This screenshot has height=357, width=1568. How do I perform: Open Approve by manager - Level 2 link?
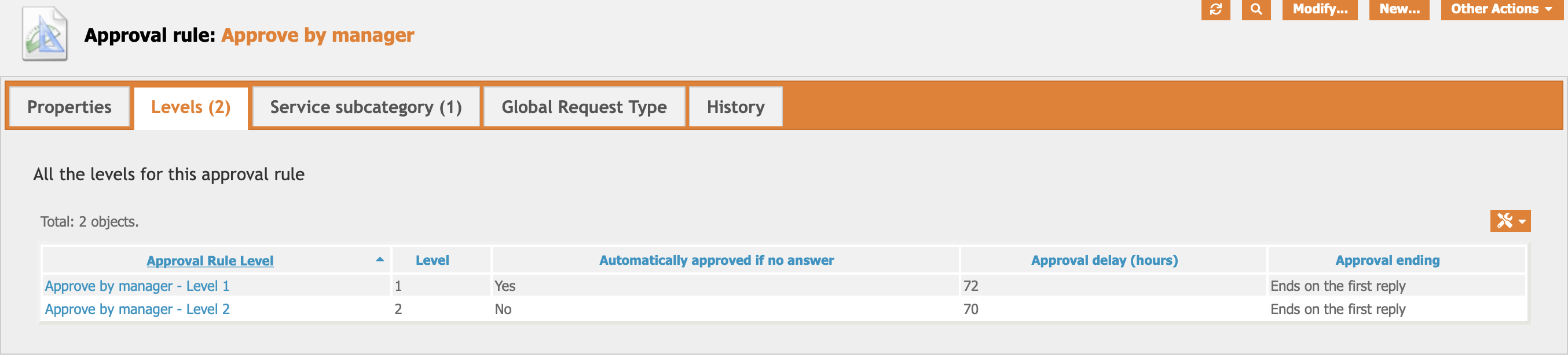[137, 309]
